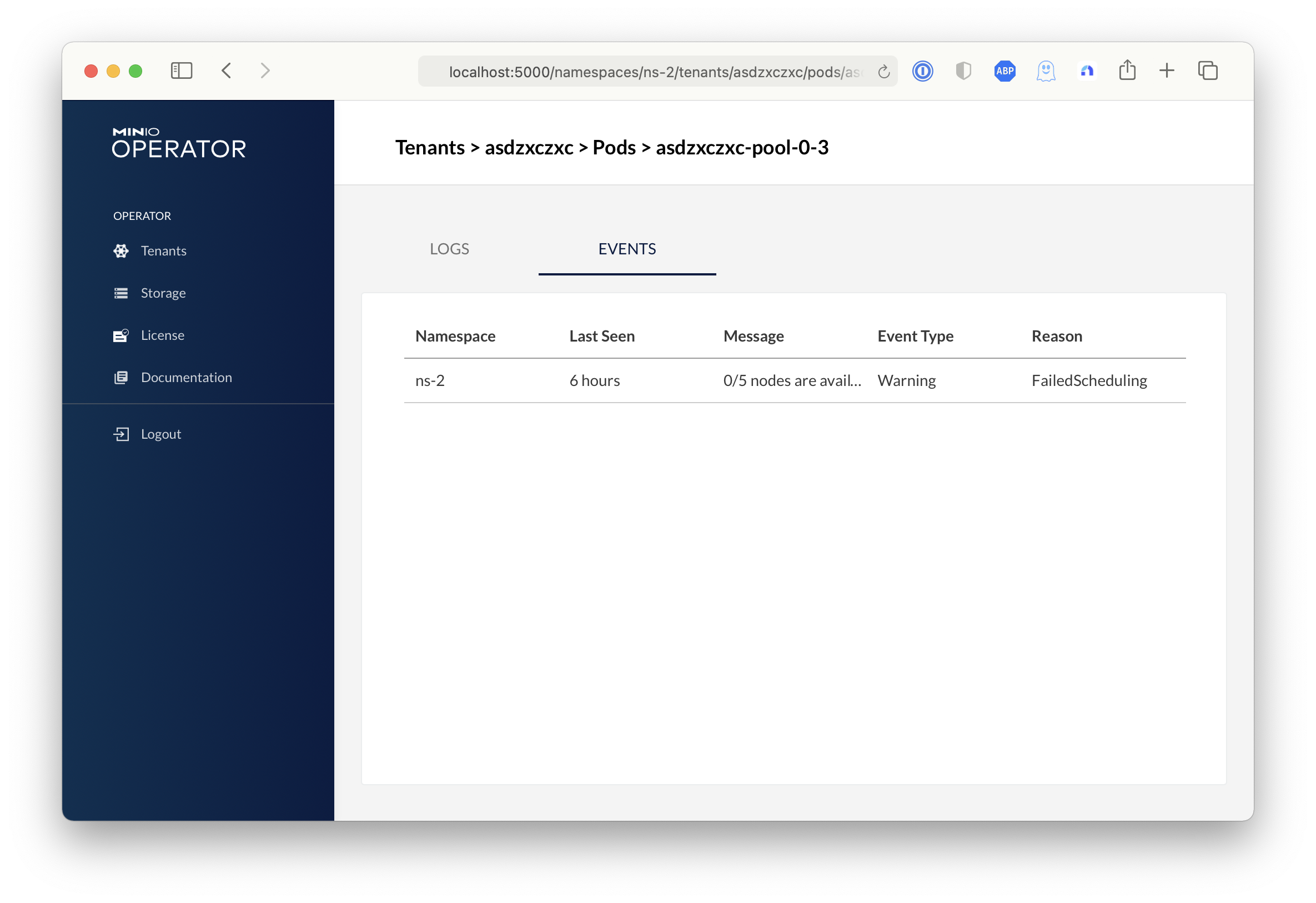Viewport: 1316px width, 903px height.
Task: Go back with the browser back arrow
Action: point(227,71)
